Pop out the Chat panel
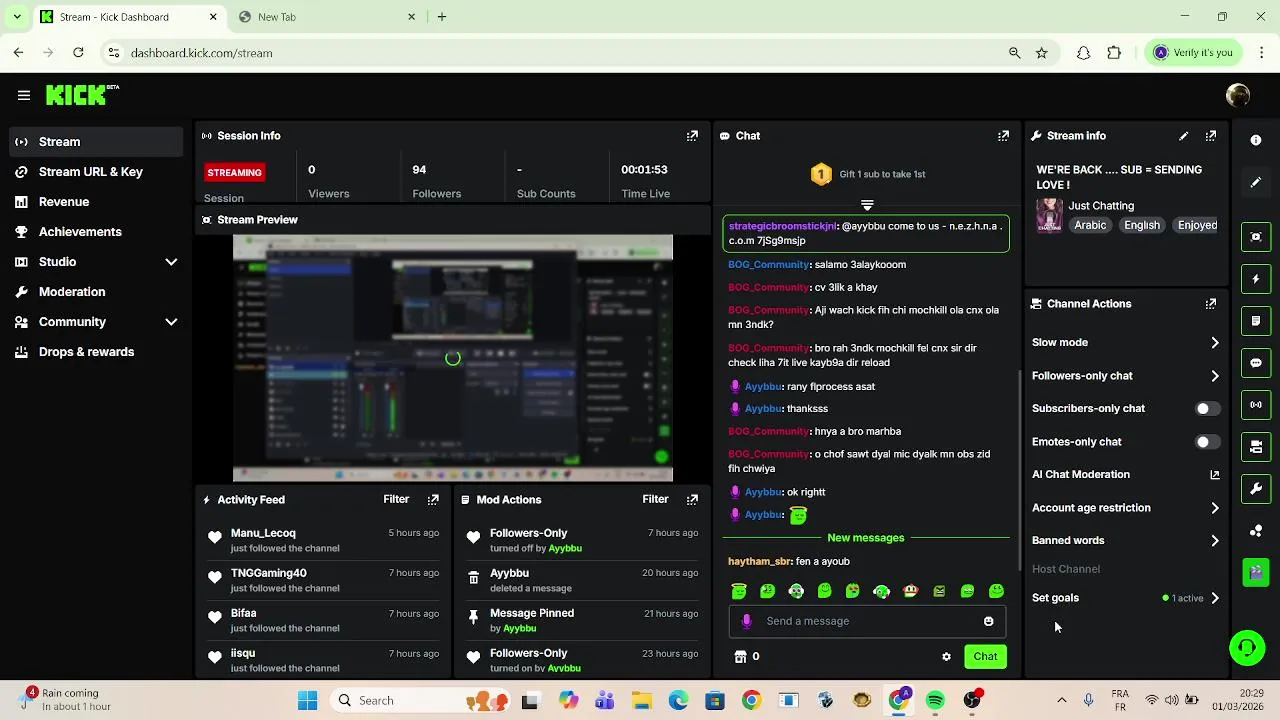This screenshot has width=1280, height=720. point(1003,136)
